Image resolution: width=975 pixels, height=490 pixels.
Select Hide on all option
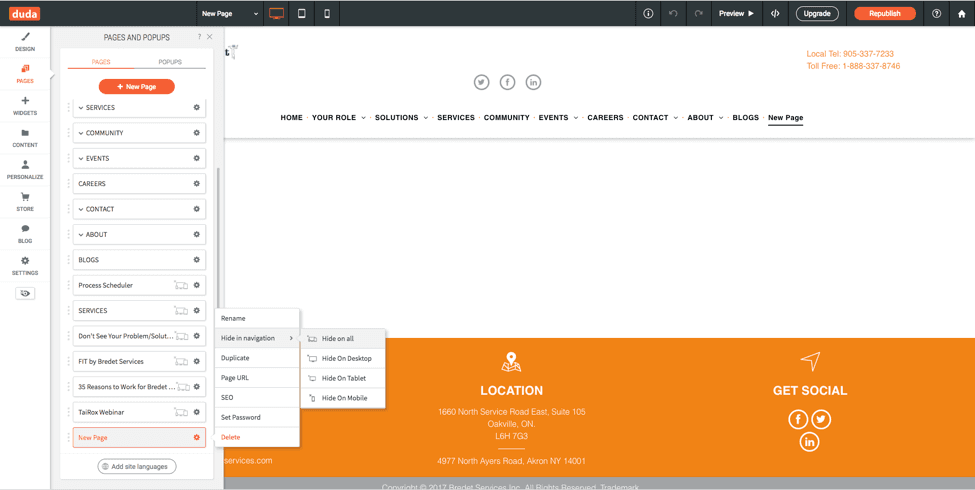337,339
